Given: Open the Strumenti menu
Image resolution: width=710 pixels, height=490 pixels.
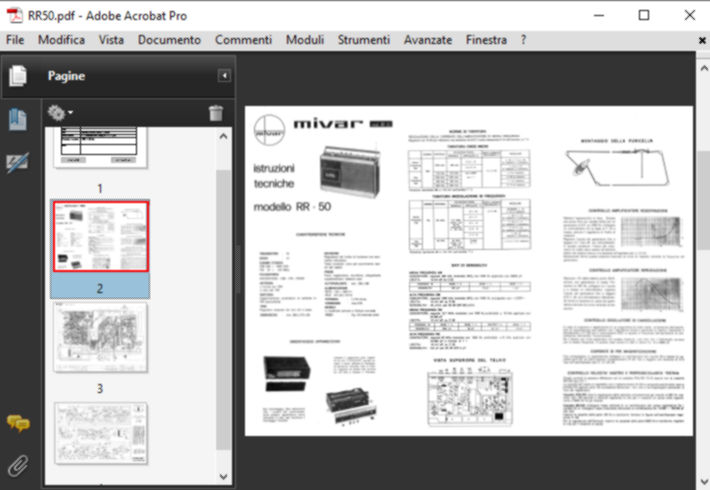Looking at the screenshot, I should 364,40.
